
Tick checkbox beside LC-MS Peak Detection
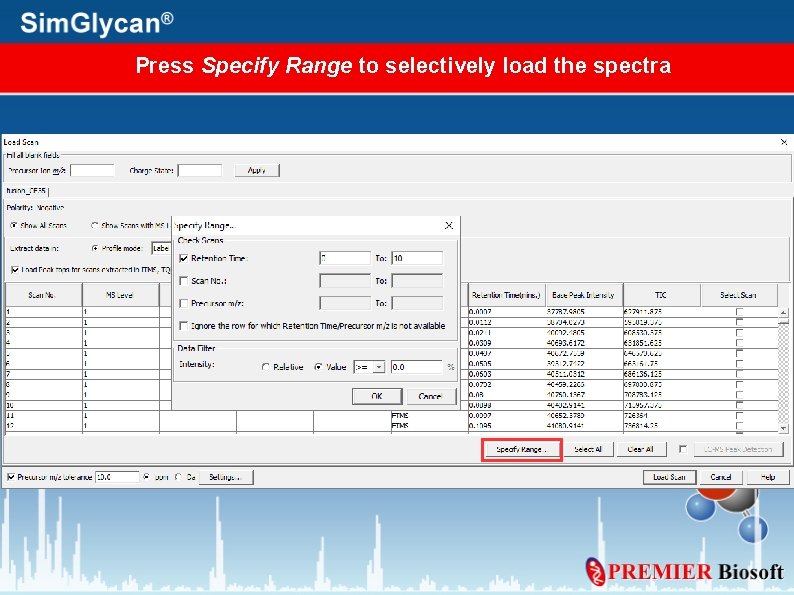coord(683,449)
